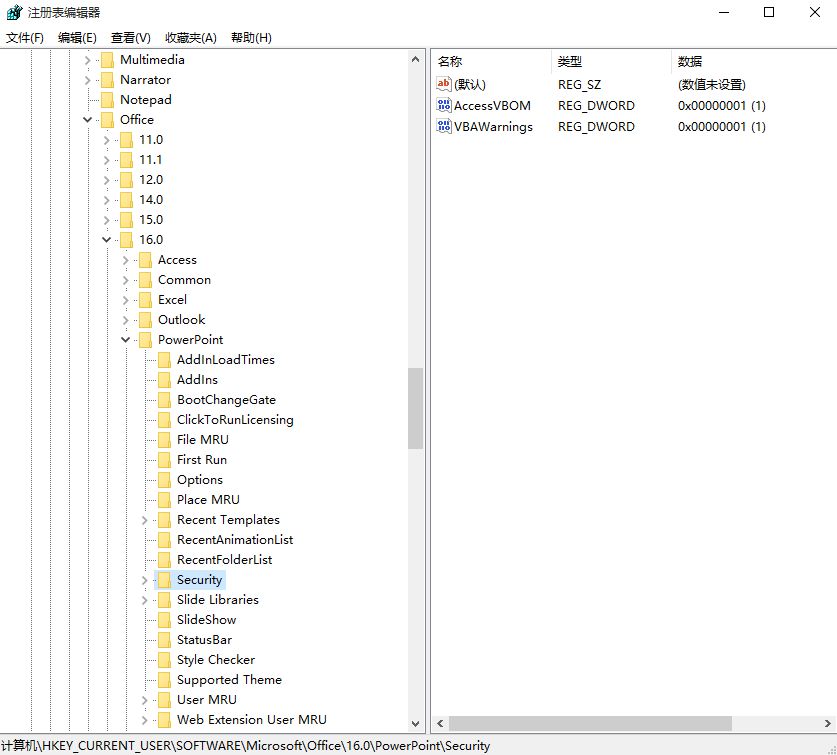Click the tree vertical scrollbar thumb

click(x=415, y=408)
